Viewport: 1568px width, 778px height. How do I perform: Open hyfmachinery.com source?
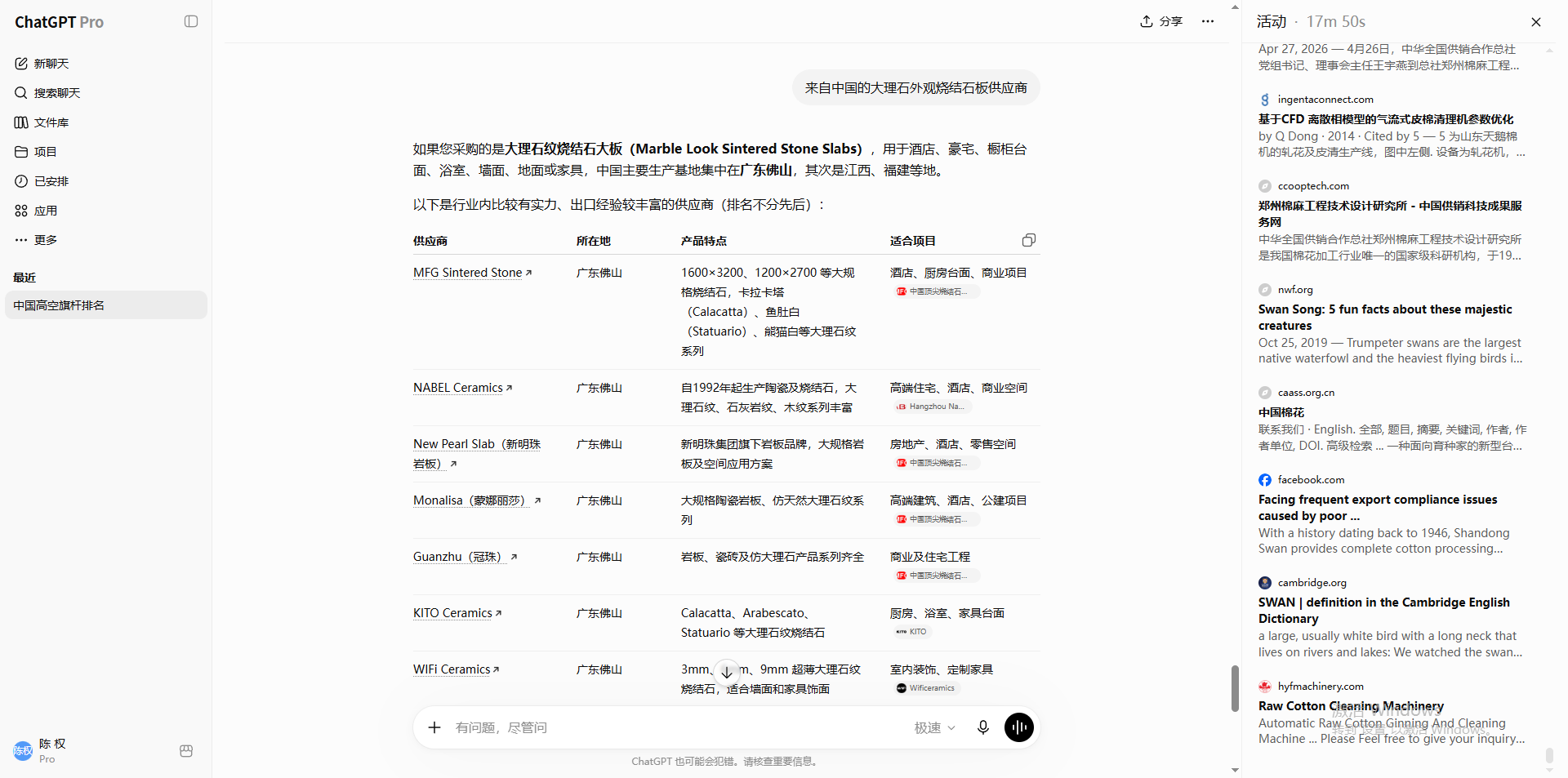[x=1312, y=687]
